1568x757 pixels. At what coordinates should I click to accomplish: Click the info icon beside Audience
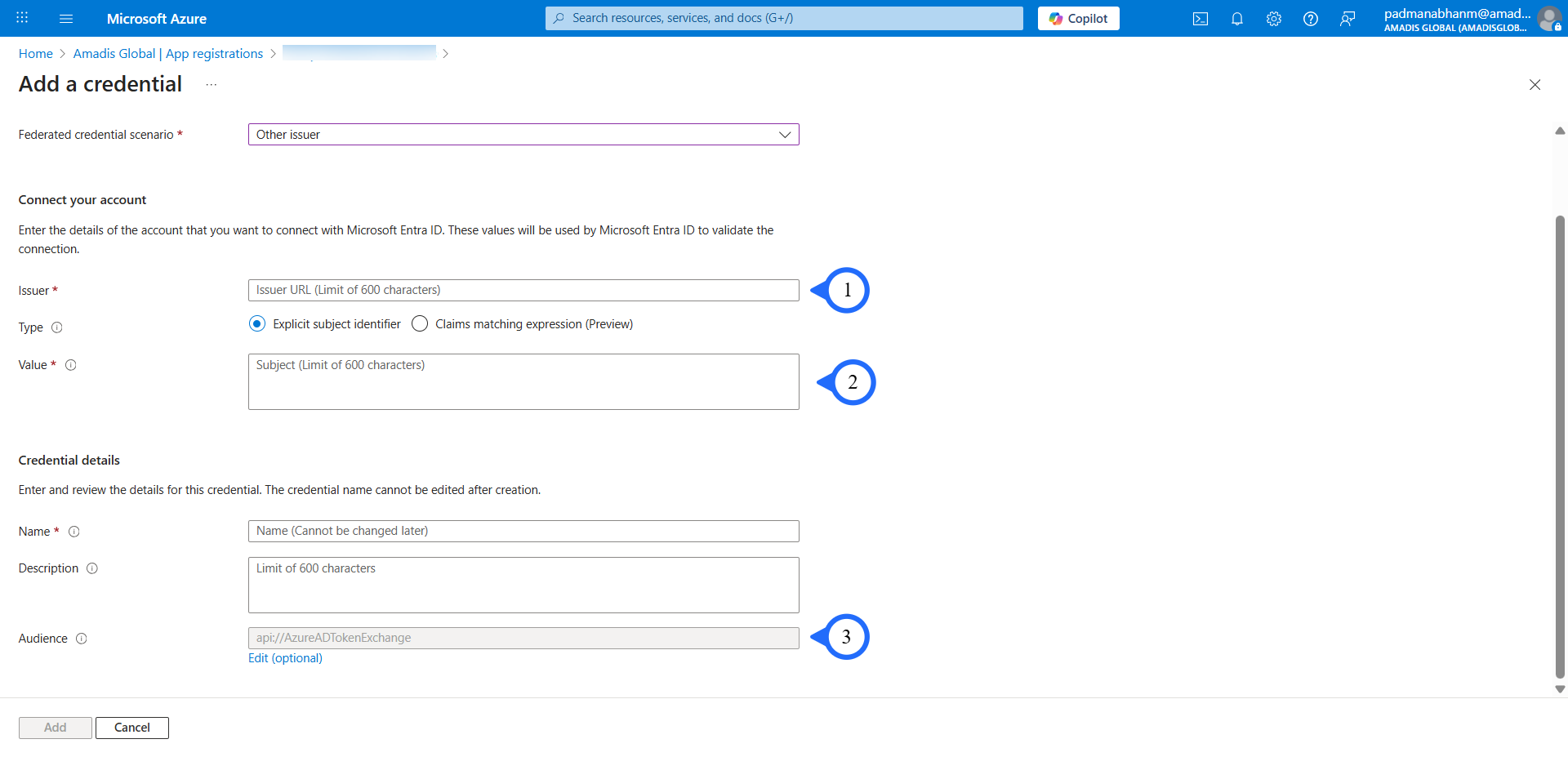(x=82, y=639)
